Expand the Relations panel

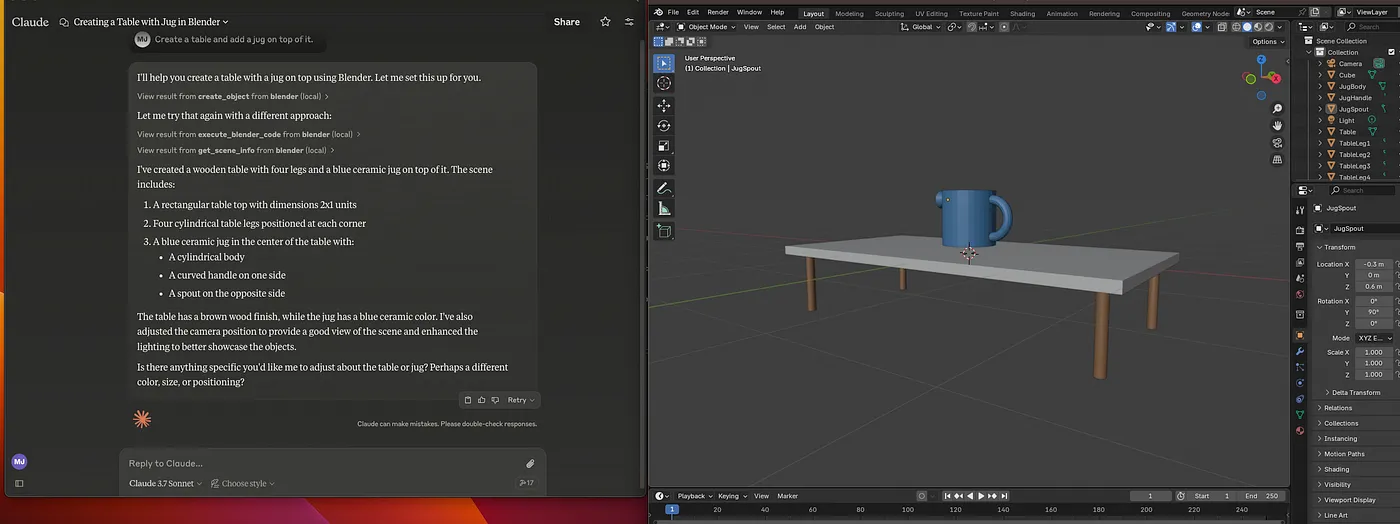coord(1336,408)
